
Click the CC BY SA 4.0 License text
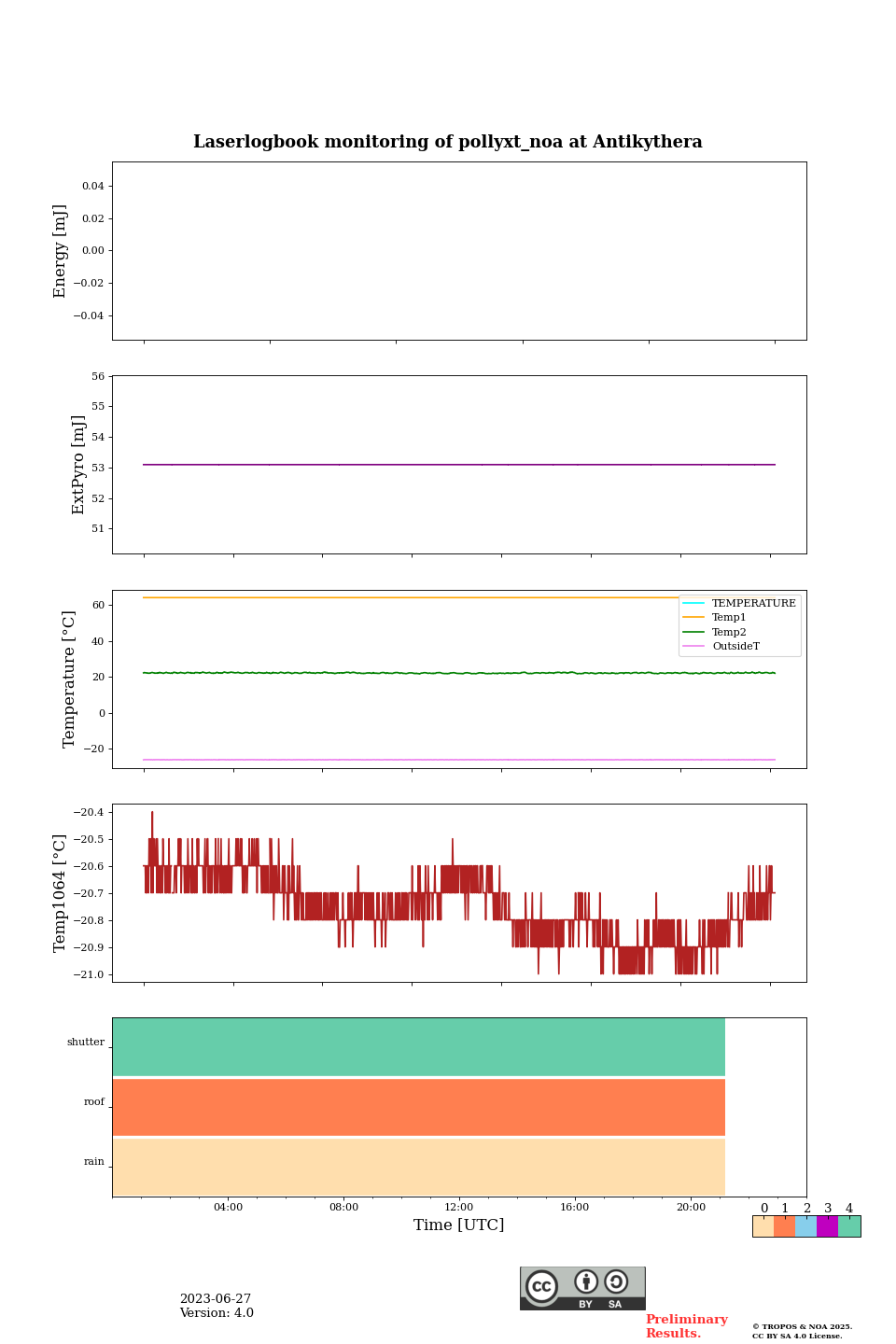pos(797,1337)
